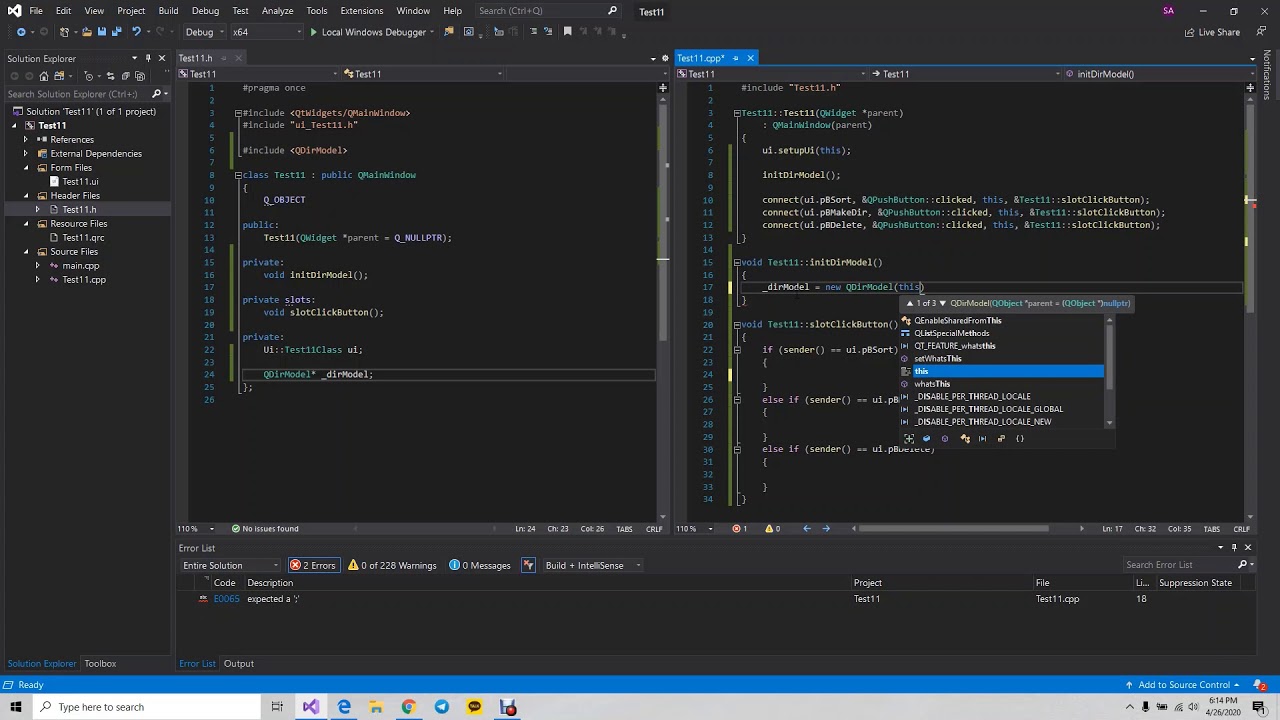Switch to the Test11.cpp tab

700,58
